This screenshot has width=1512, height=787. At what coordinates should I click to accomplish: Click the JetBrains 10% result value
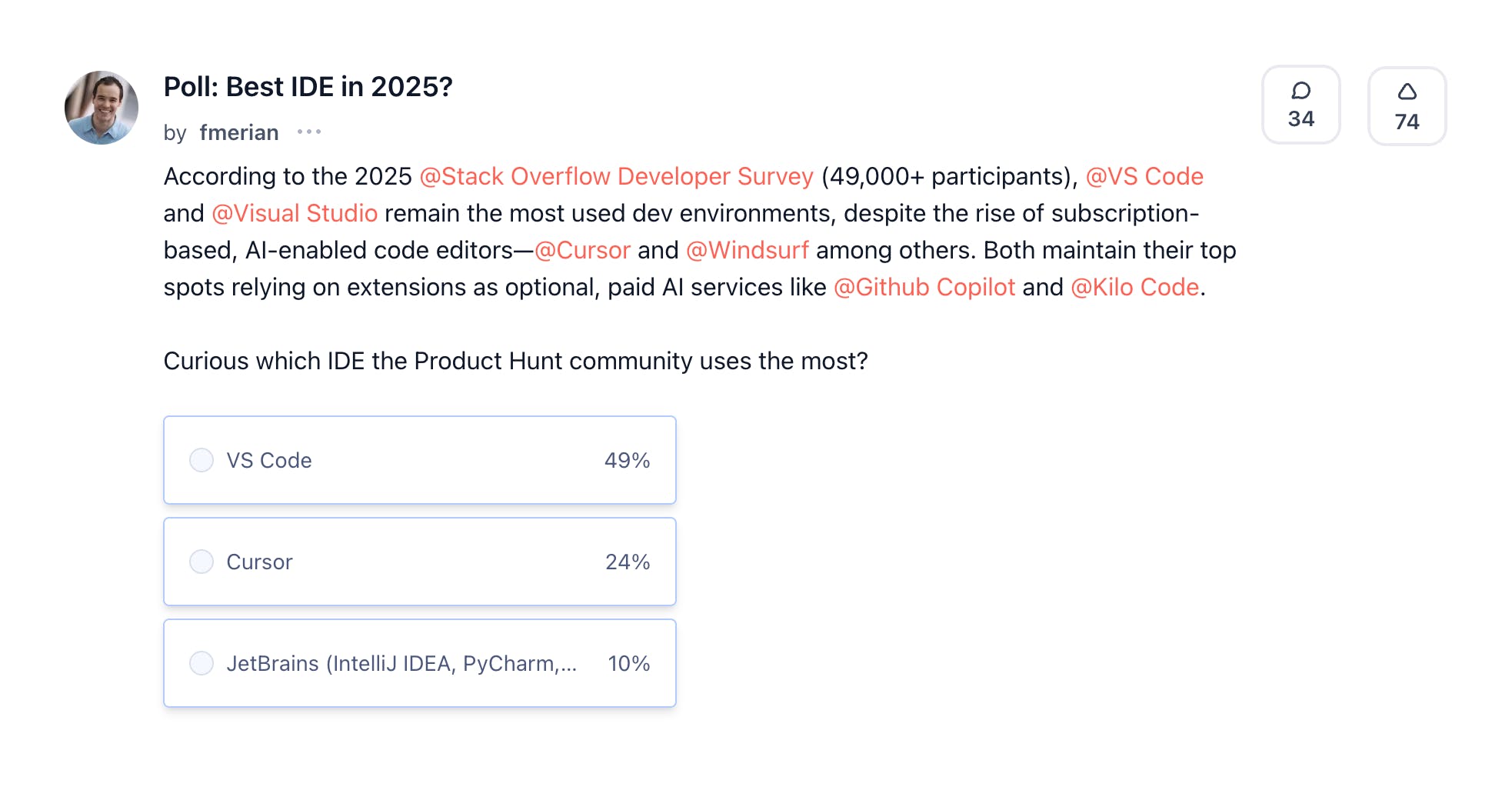628,663
